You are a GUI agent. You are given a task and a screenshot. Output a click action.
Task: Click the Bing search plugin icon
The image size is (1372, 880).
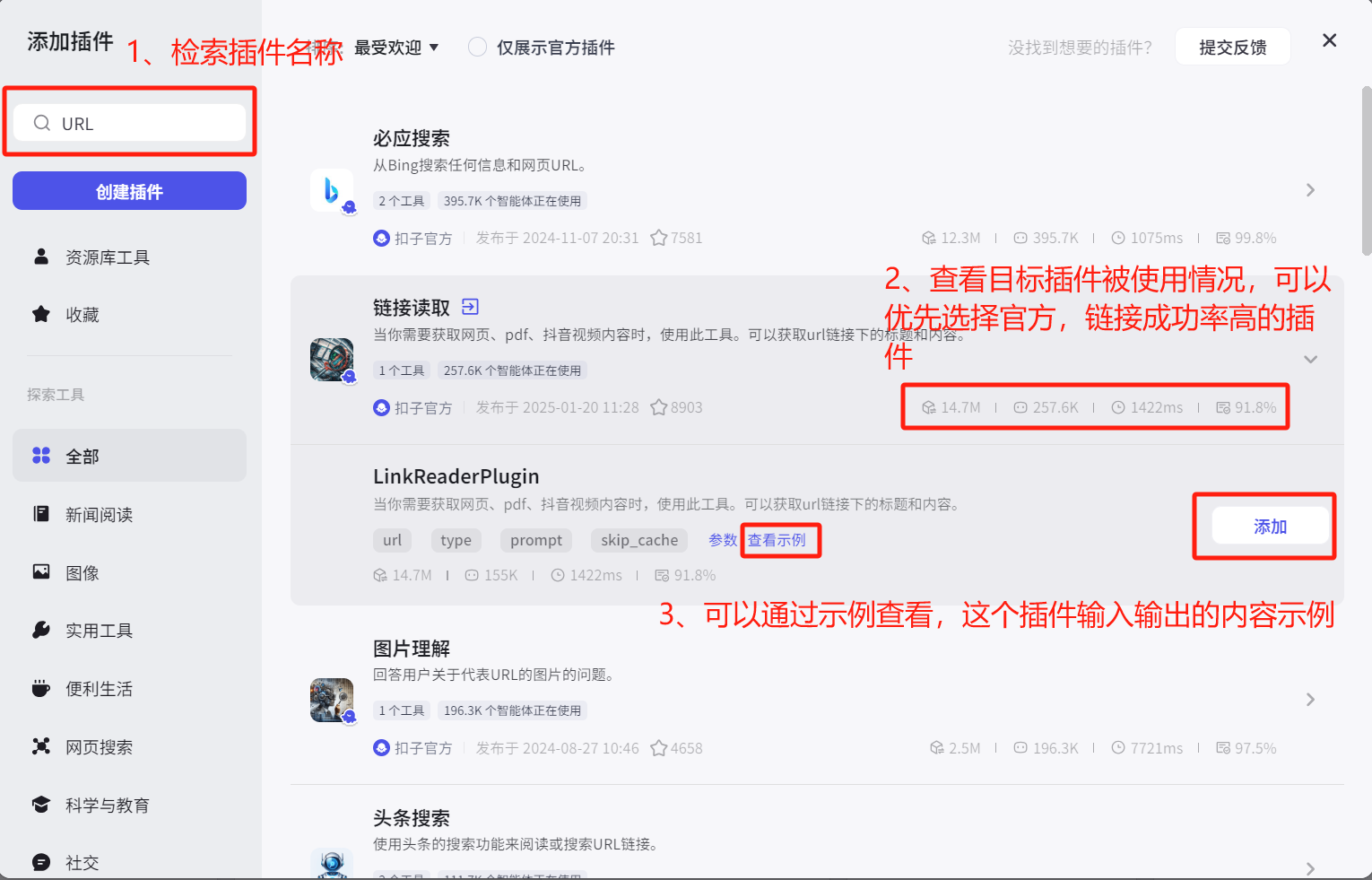(332, 190)
